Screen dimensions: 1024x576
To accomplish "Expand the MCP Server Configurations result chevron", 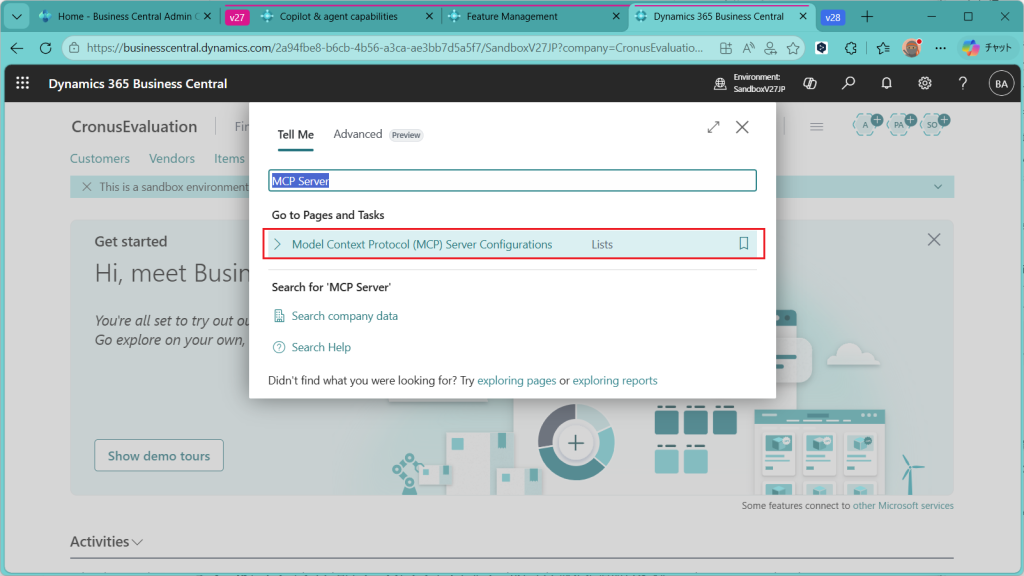I will [278, 244].
